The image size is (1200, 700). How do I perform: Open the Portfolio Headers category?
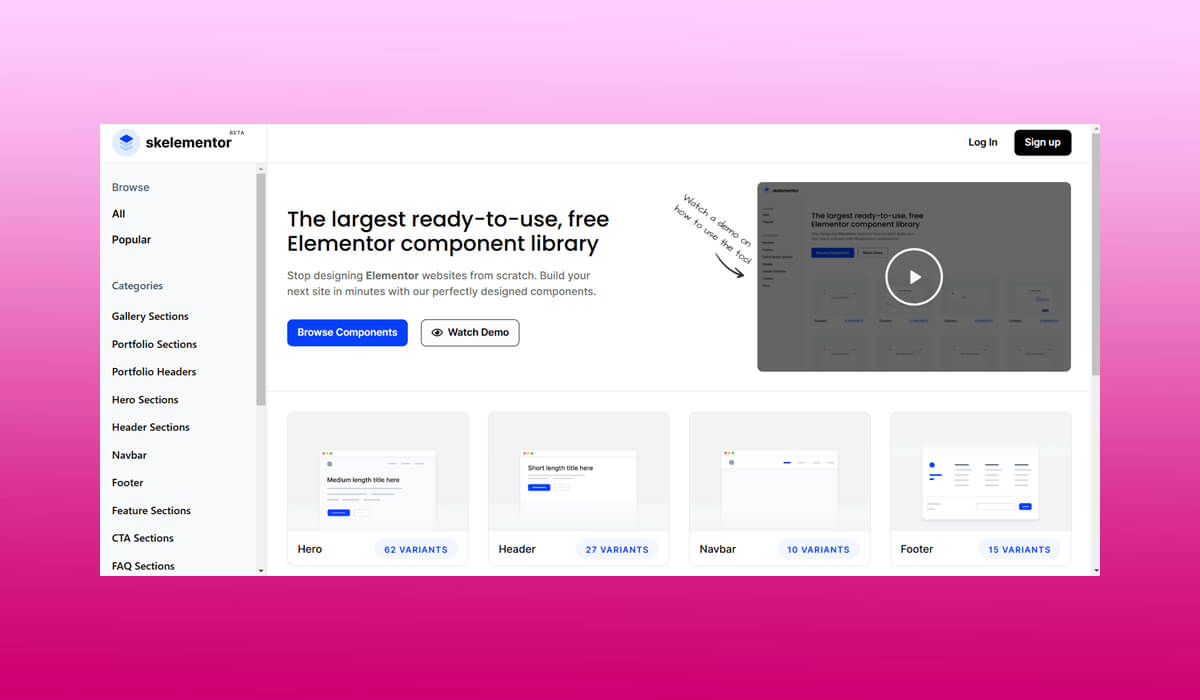coord(154,372)
